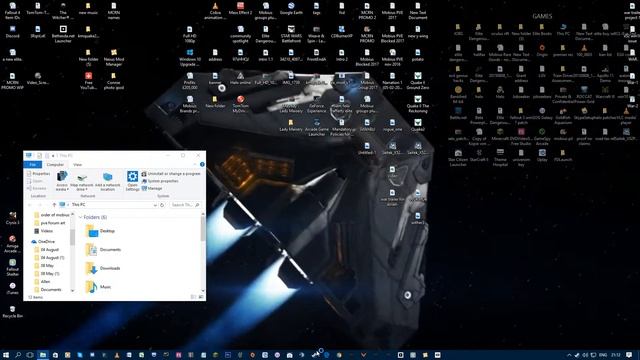
Task: Switch to the View ribbon tab
Action: click(x=78, y=164)
